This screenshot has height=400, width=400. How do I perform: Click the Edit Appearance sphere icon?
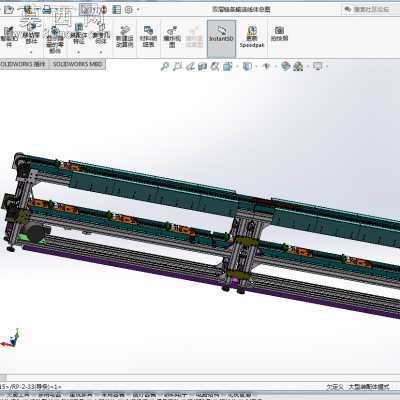pos(286,67)
